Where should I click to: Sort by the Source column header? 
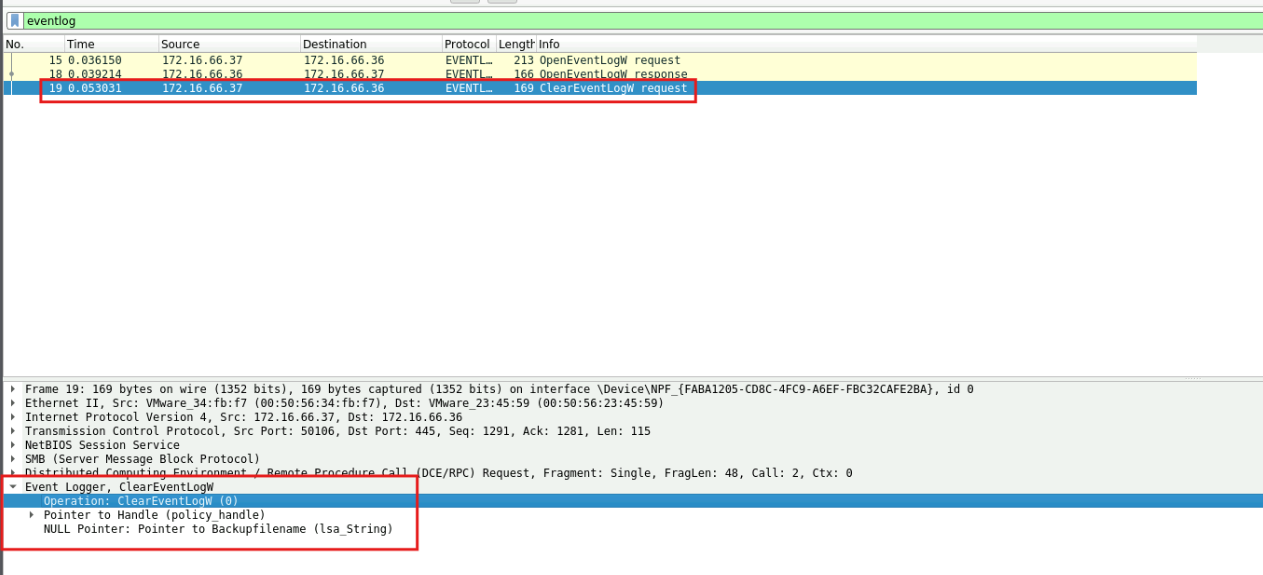click(230, 44)
